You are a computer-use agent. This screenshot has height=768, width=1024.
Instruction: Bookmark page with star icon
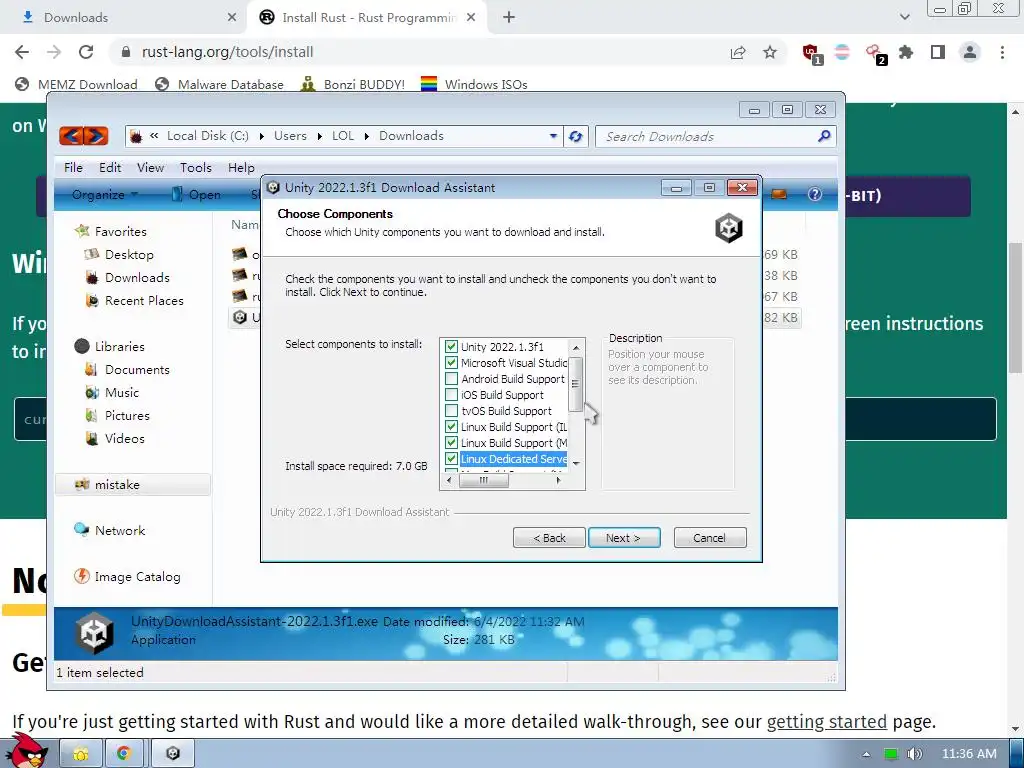[770, 52]
